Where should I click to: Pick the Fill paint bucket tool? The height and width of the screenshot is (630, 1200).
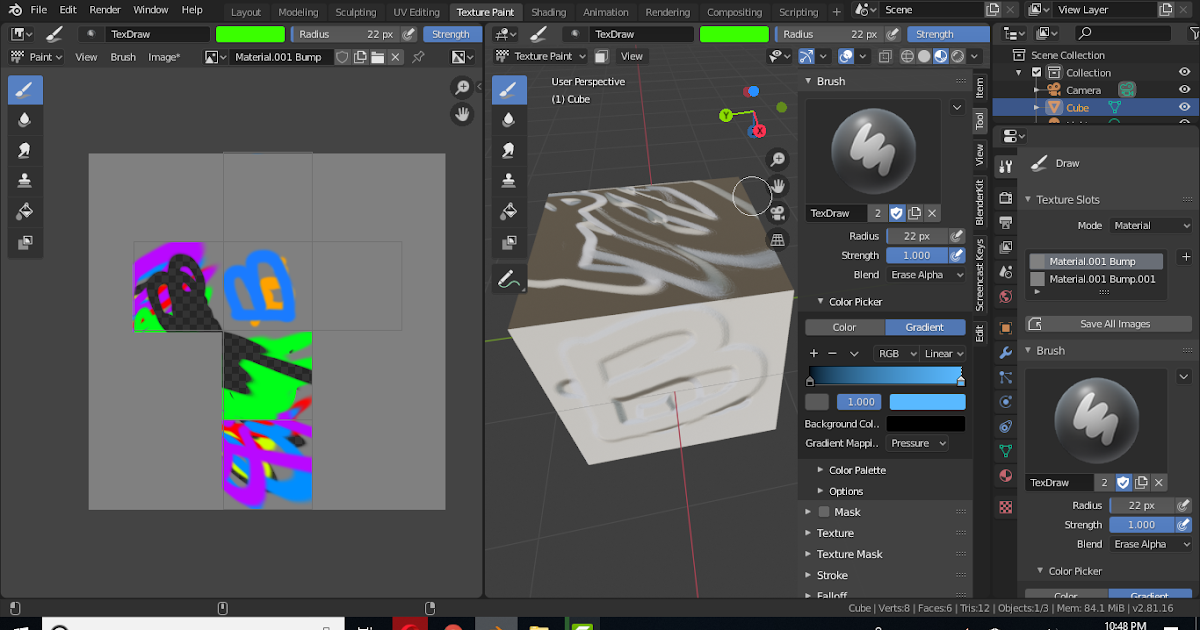[25, 211]
